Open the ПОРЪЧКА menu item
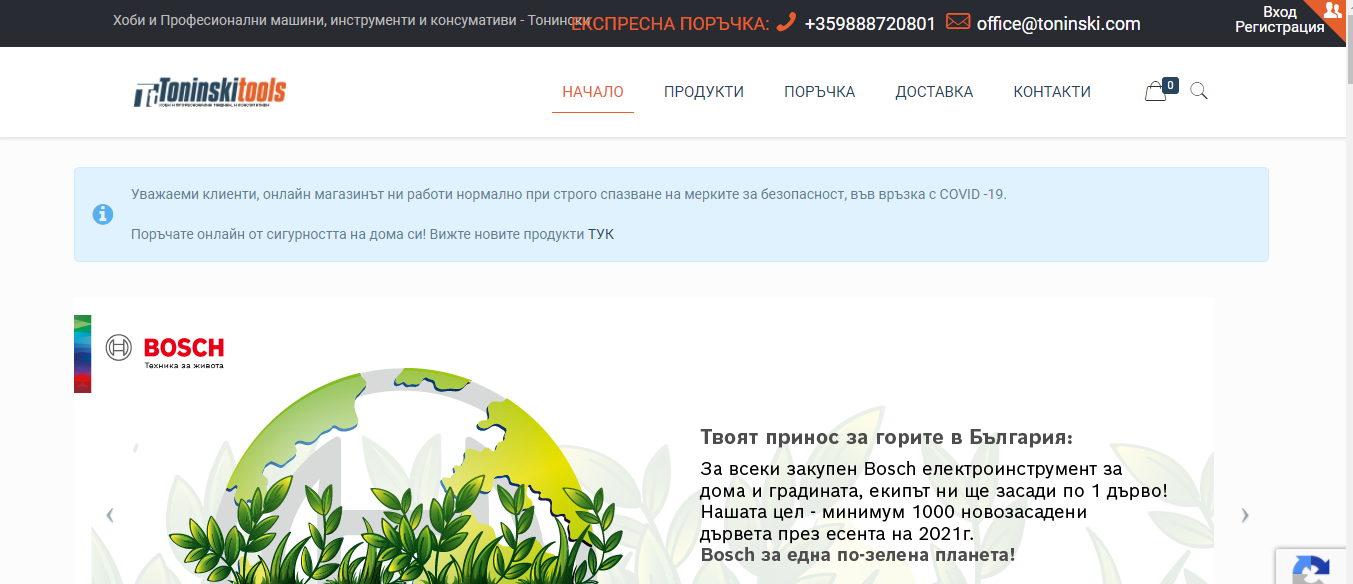Viewport: 1353px width, 584px height. pyautogui.click(x=820, y=92)
